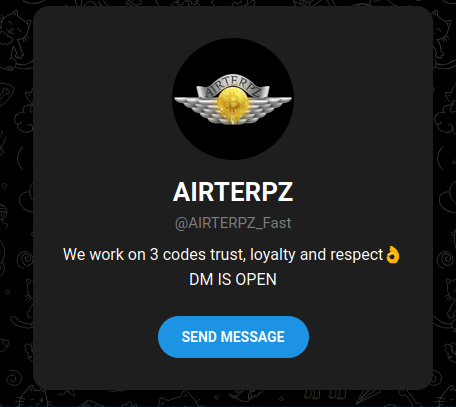Screen dimensions: 456x407
Task: Click the spiral doodle on the right background edge
Action: 445,259
